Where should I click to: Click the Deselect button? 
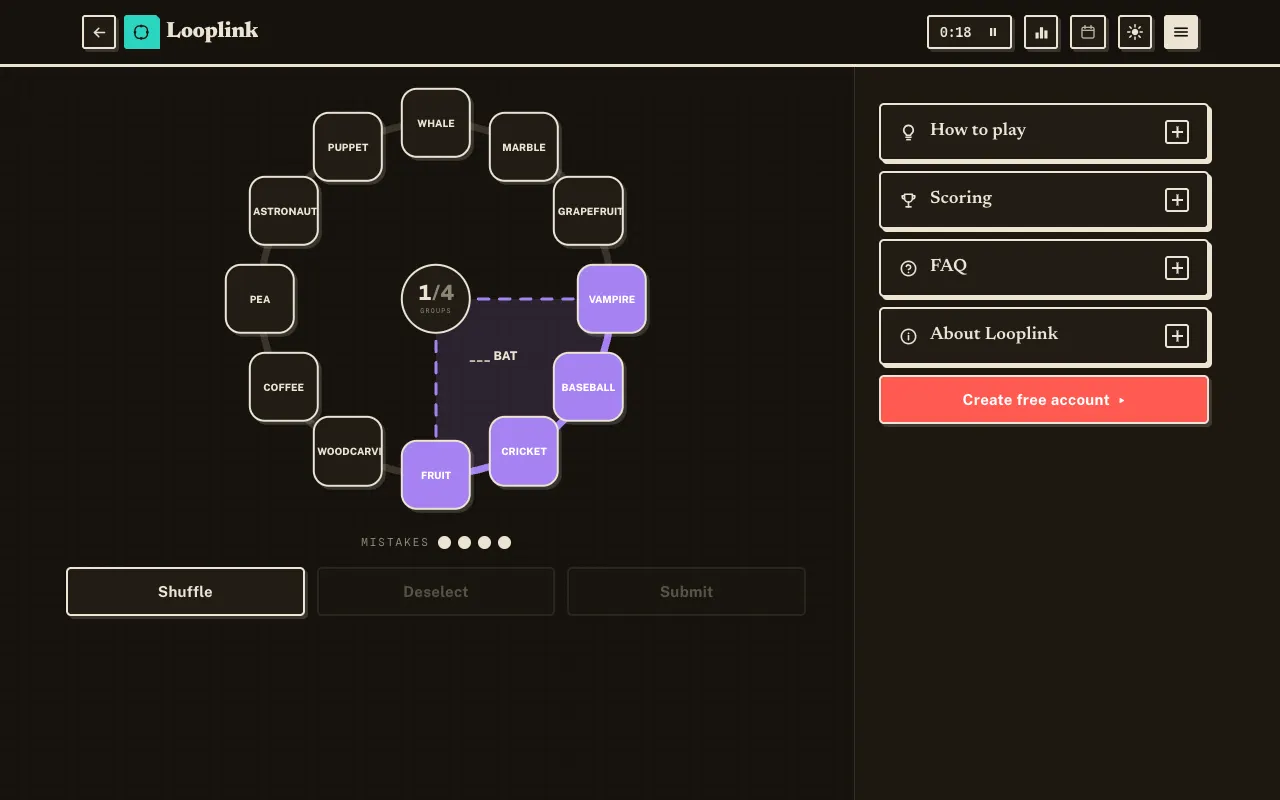point(436,592)
